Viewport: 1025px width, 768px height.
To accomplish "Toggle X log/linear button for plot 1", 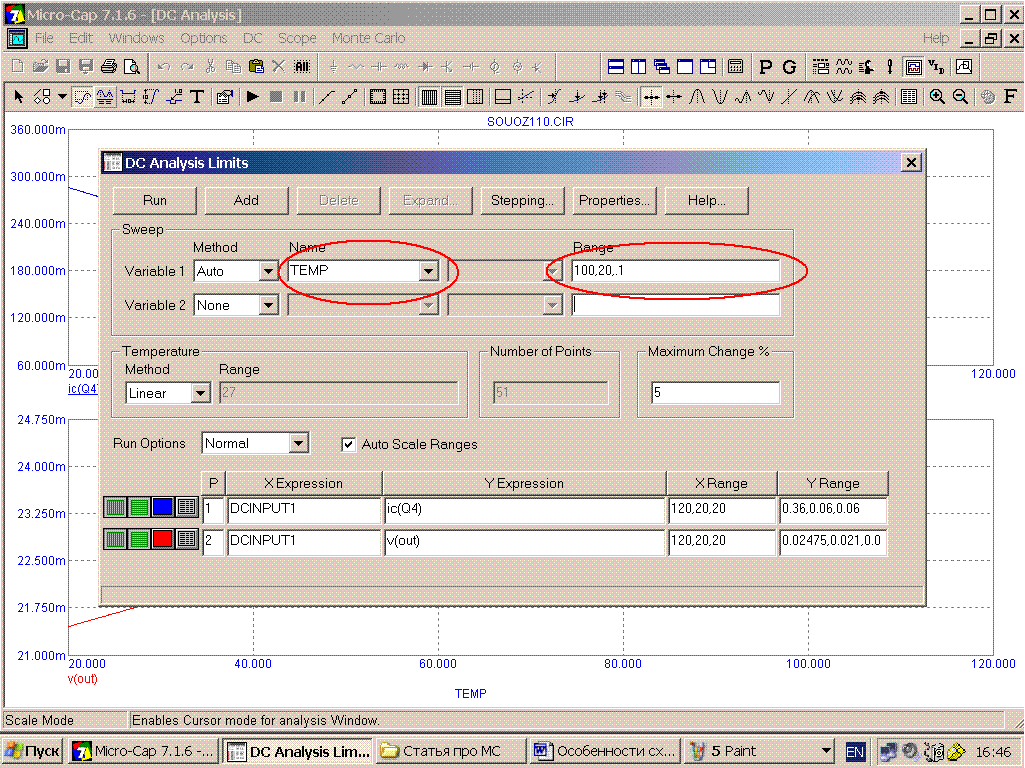I will click(116, 508).
